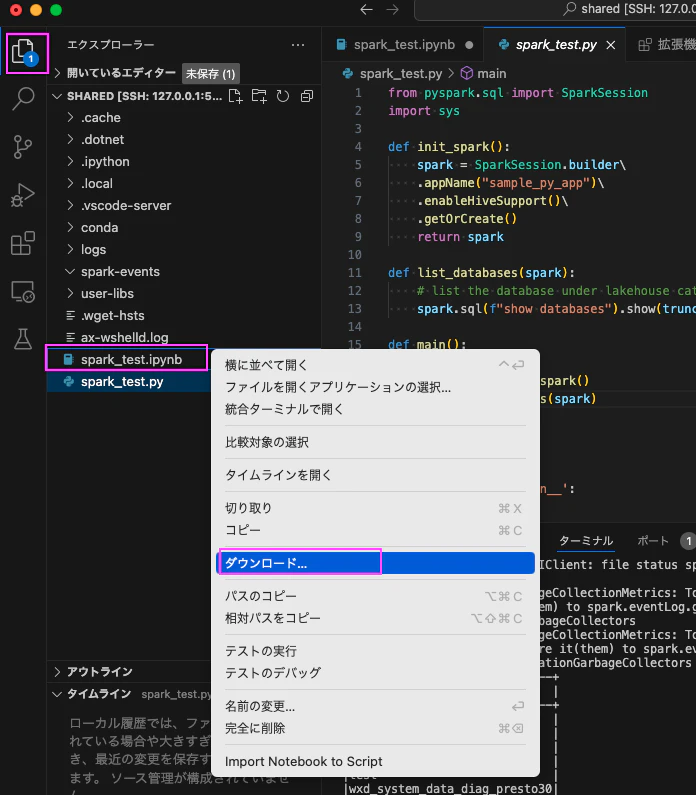Expand the .vscode-server folder
696x795 pixels.
(x=70, y=205)
